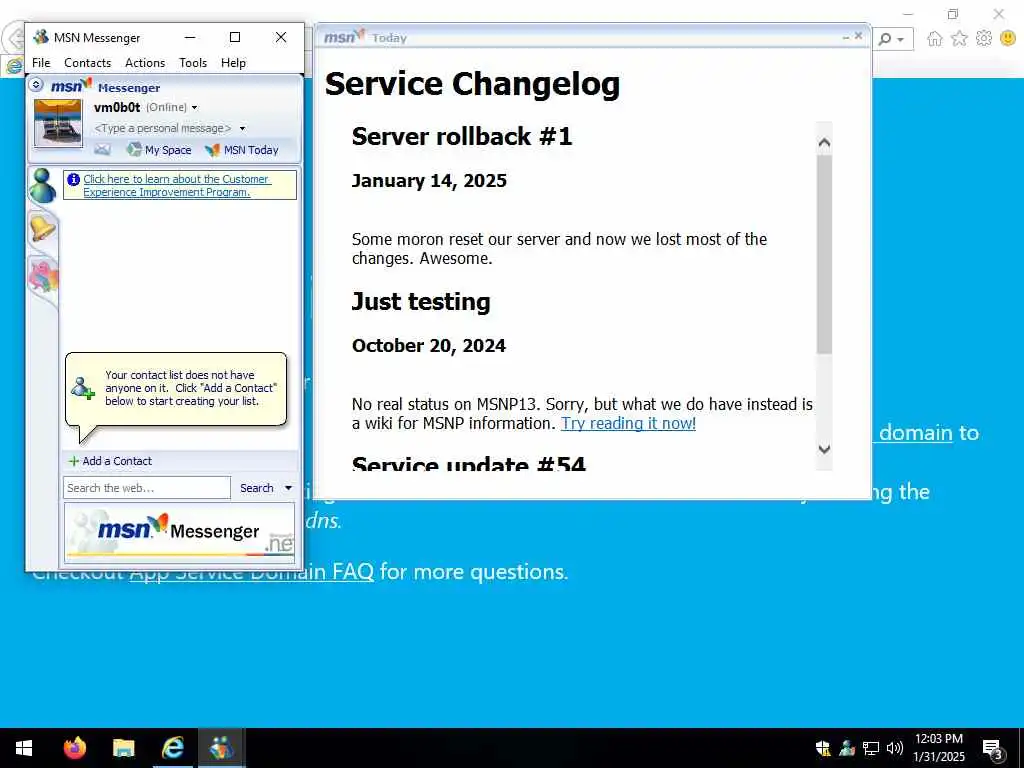The height and width of the screenshot is (768, 1024).
Task: Minimize the MSN Today window
Action: click(846, 37)
